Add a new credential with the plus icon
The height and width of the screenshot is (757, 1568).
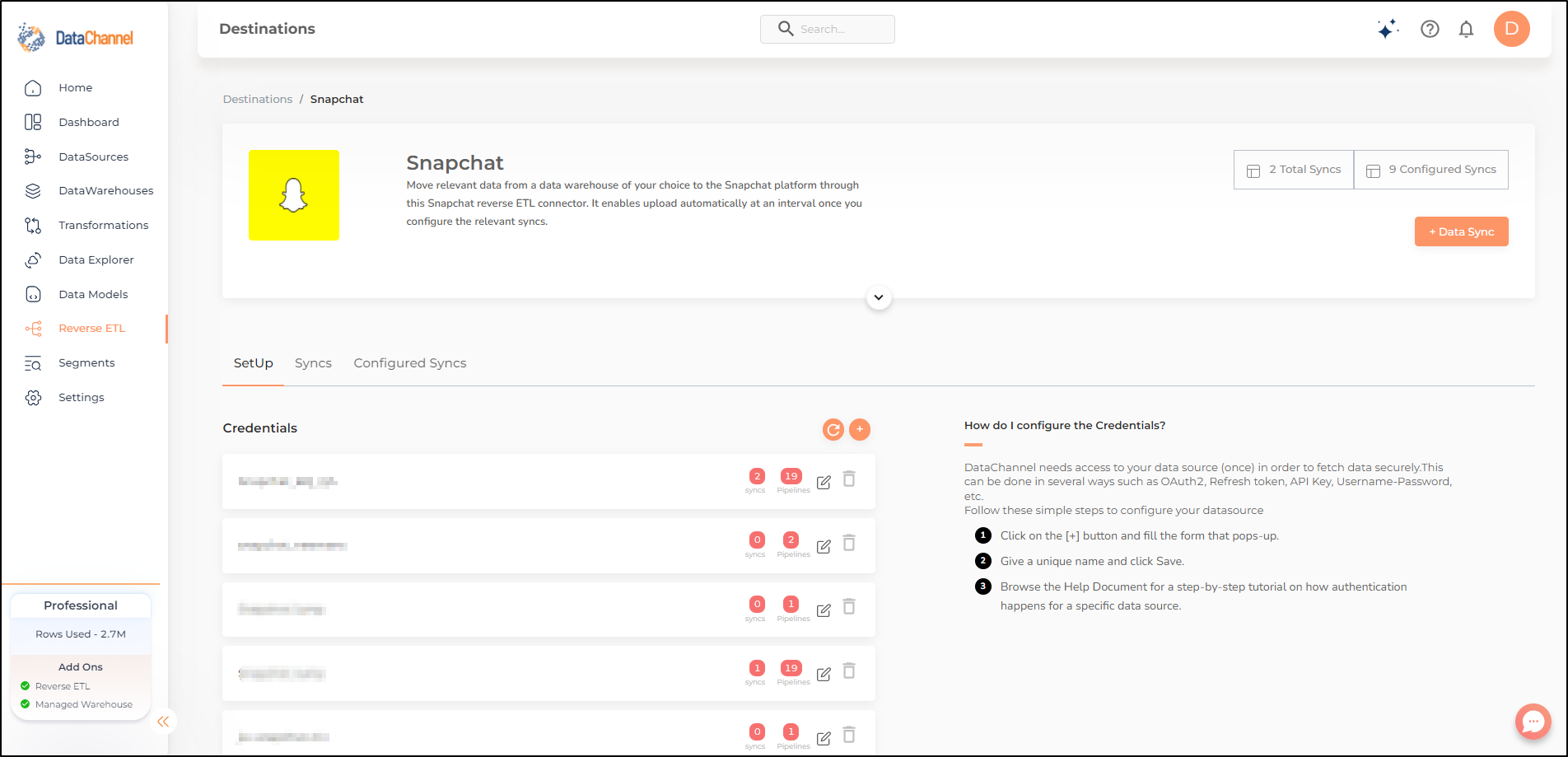pos(860,429)
